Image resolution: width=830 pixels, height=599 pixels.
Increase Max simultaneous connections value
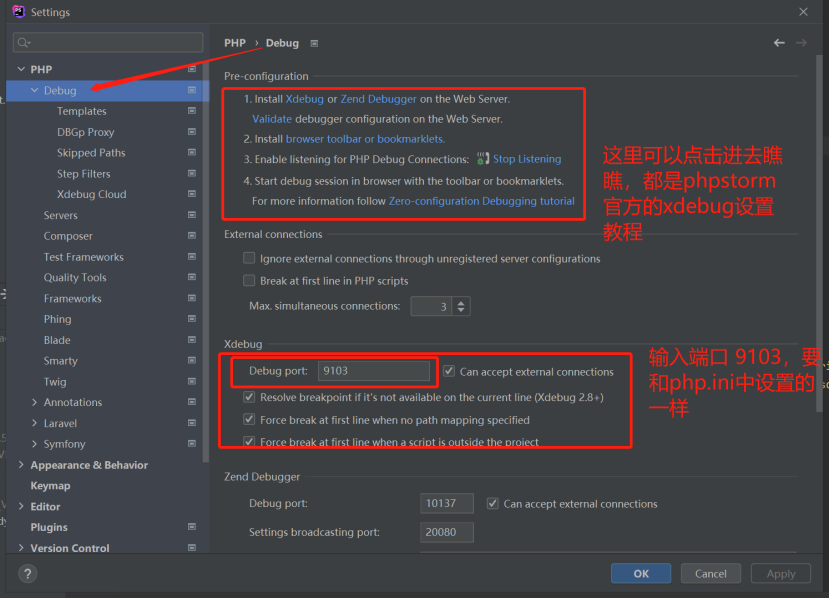(461, 303)
